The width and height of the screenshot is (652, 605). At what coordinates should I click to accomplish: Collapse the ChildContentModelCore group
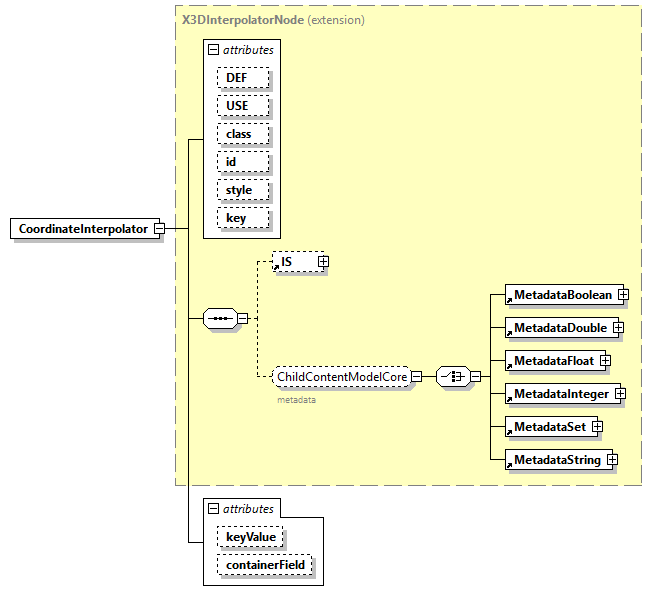click(x=416, y=376)
